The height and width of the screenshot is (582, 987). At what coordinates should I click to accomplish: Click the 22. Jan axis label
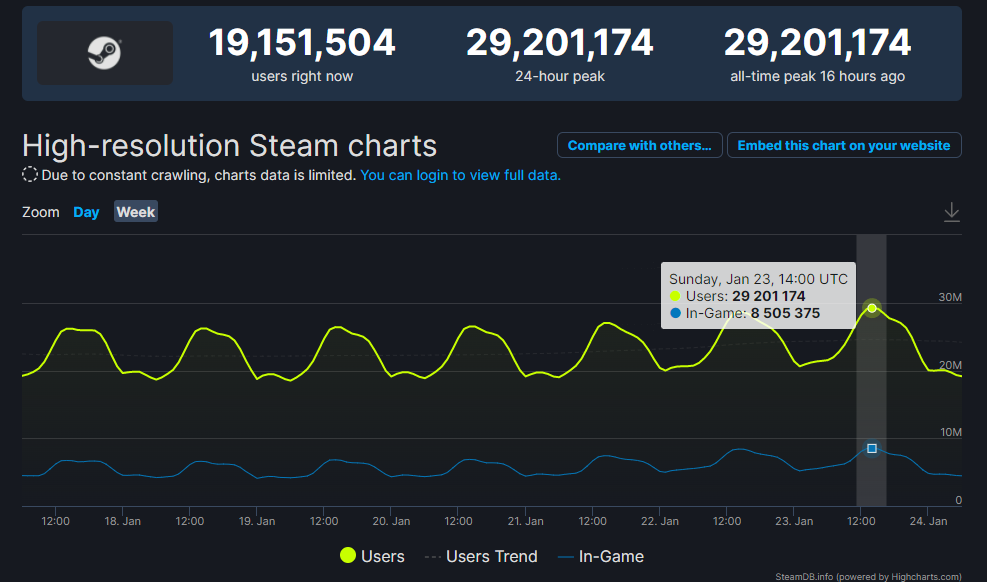pos(660,521)
